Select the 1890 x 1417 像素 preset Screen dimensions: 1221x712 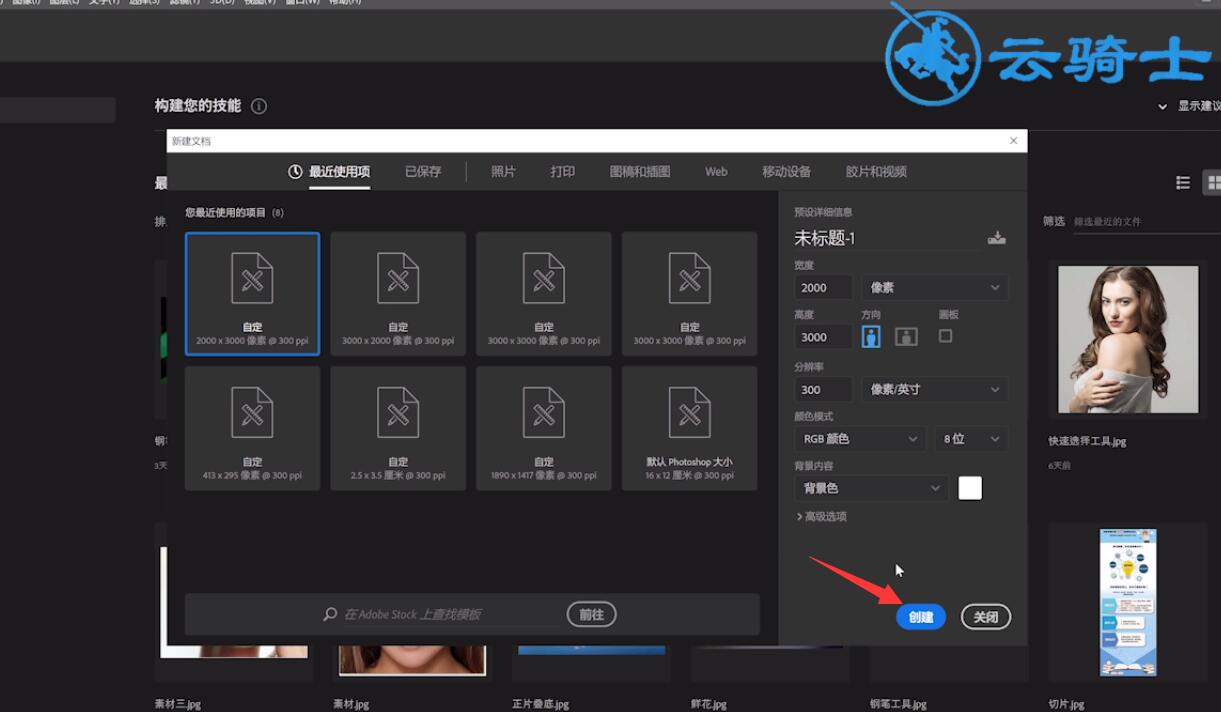544,428
